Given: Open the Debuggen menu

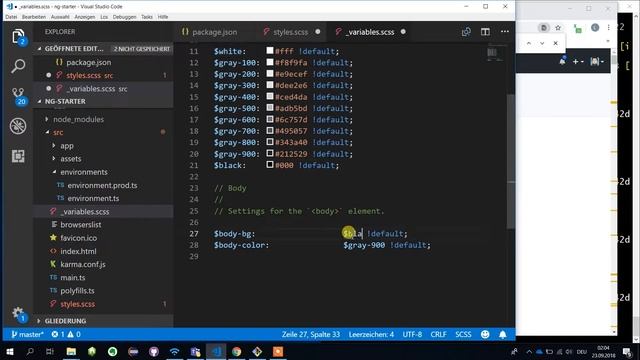Looking at the screenshot, I should (124, 17).
